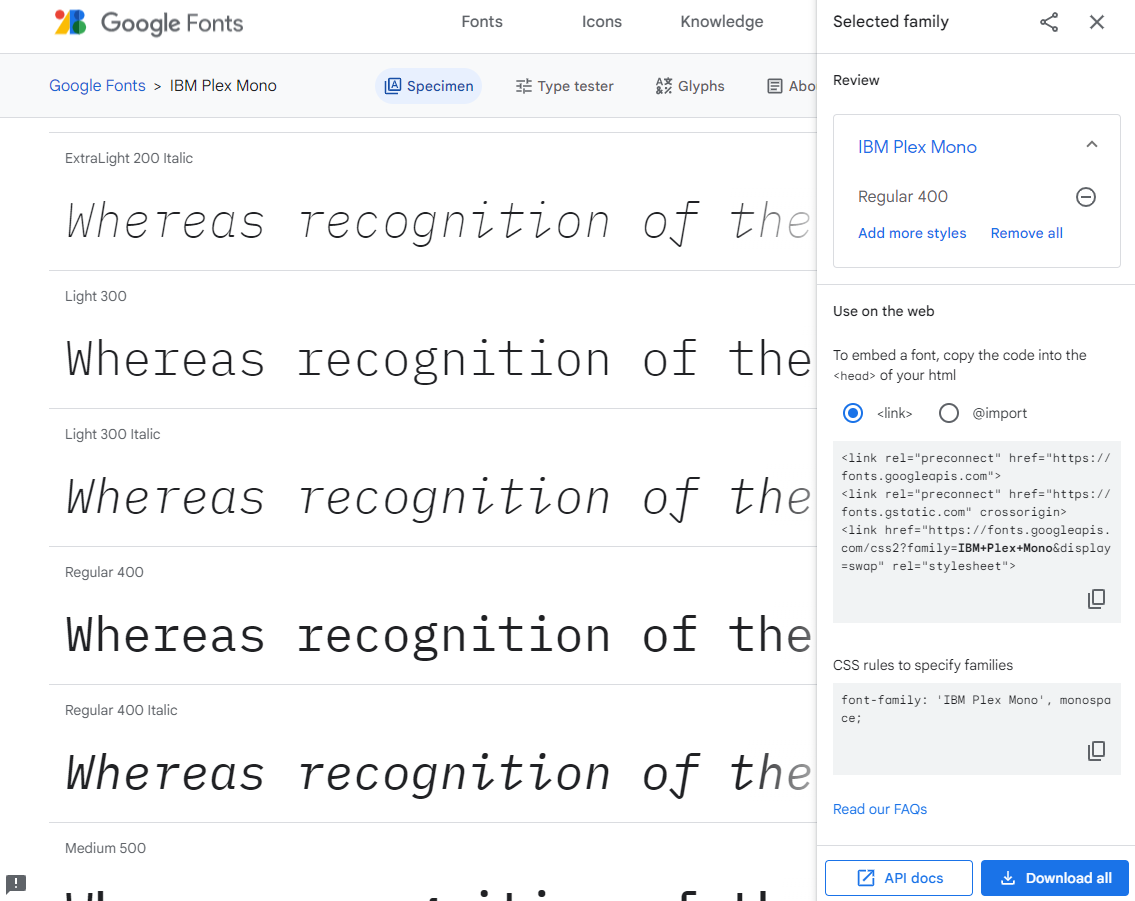Click the CSS rules to specify families text
This screenshot has width=1135, height=901.
coord(923,665)
